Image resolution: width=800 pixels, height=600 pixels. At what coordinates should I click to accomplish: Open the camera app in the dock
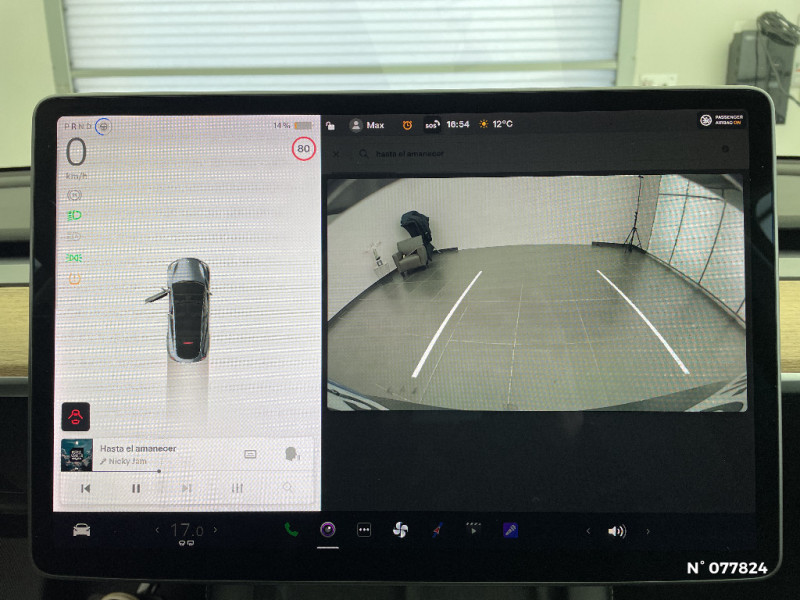click(x=328, y=530)
